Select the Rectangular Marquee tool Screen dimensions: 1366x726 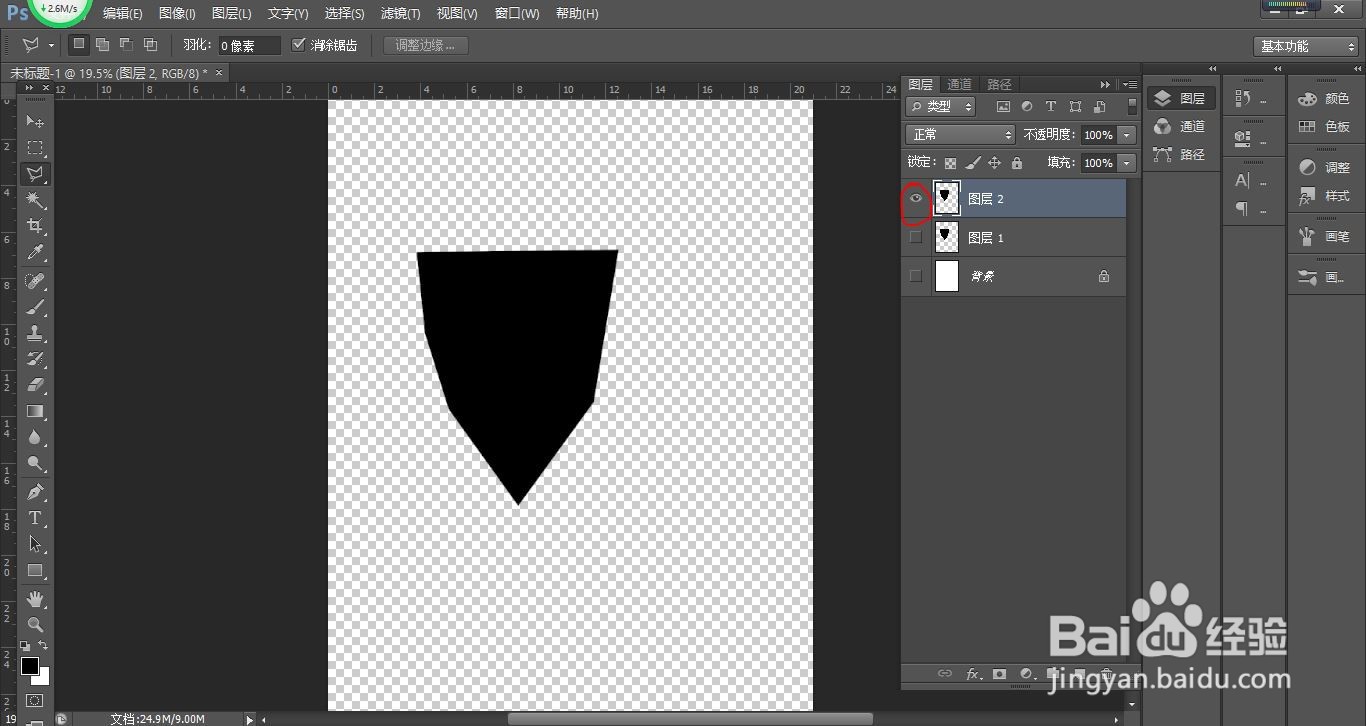[35, 148]
